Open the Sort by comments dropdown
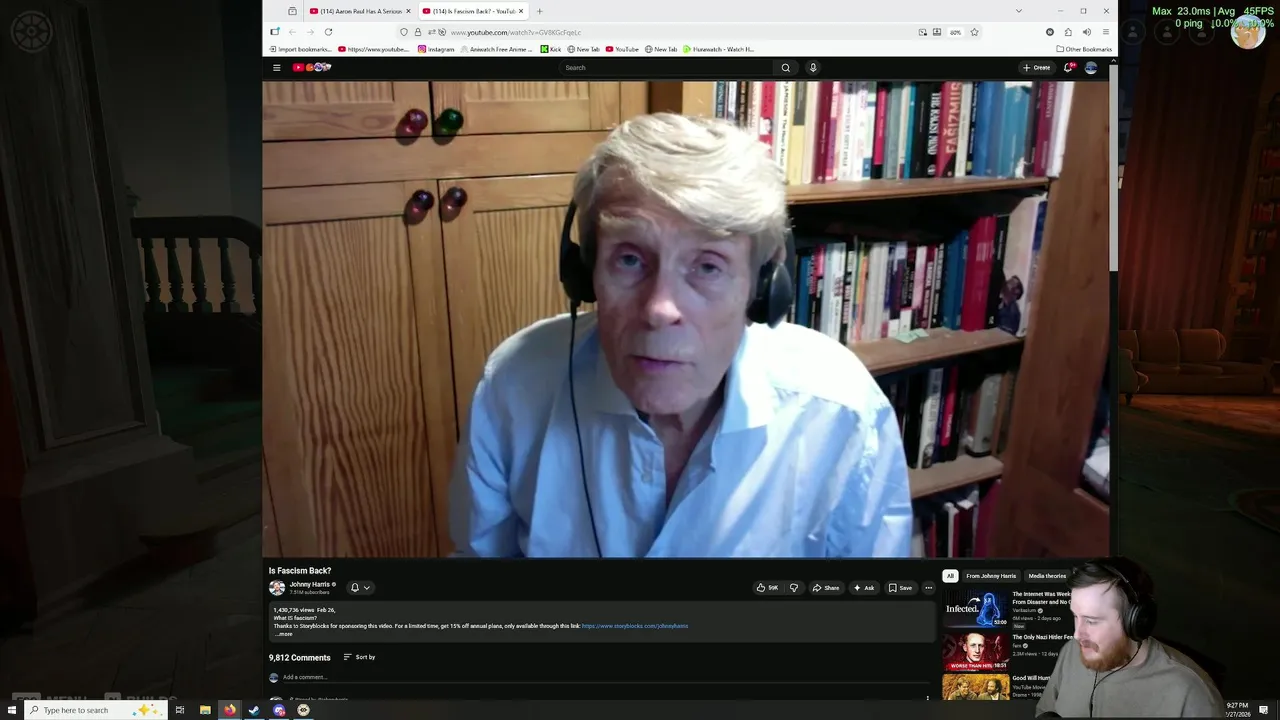1280x720 pixels. point(359,657)
